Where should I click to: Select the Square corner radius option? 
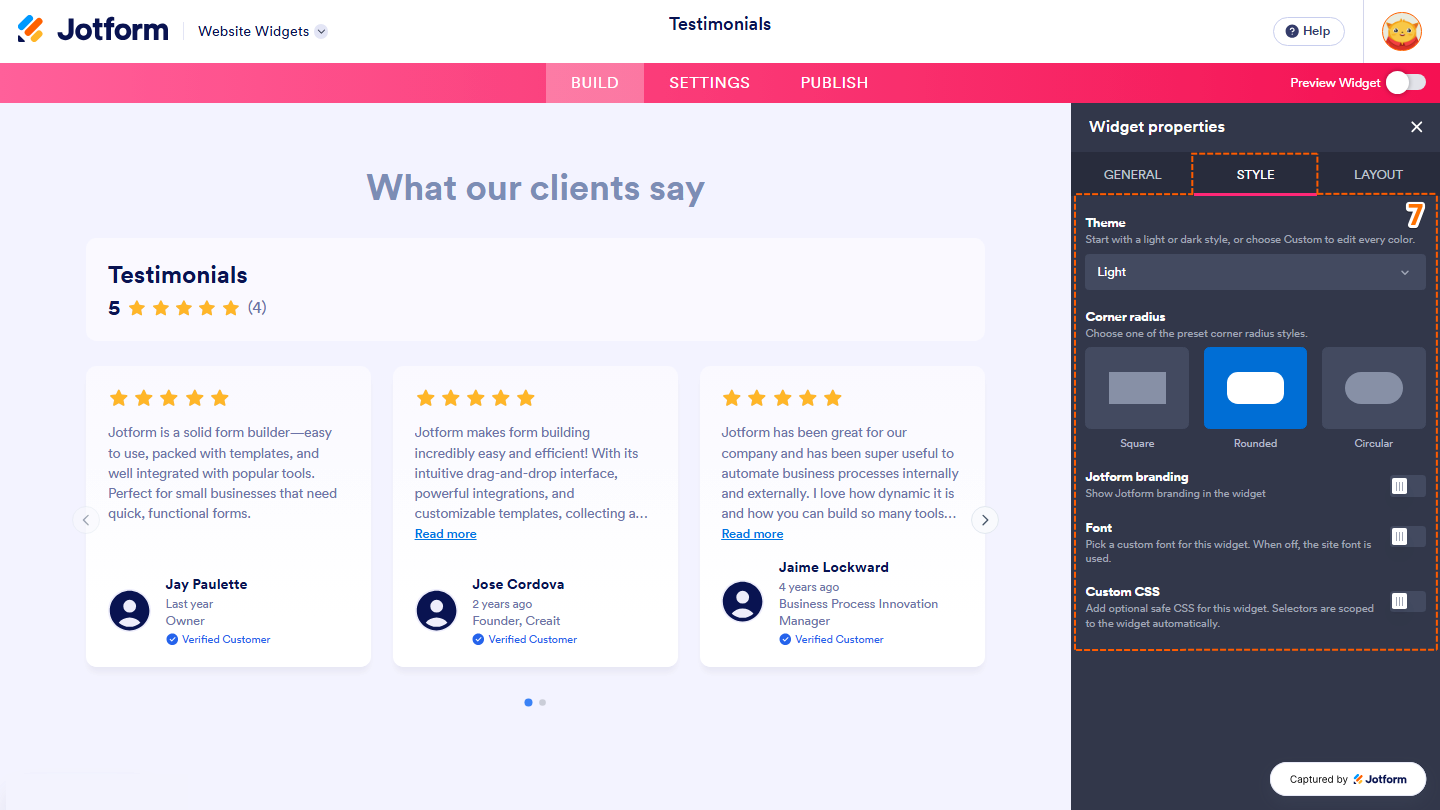[1137, 388]
